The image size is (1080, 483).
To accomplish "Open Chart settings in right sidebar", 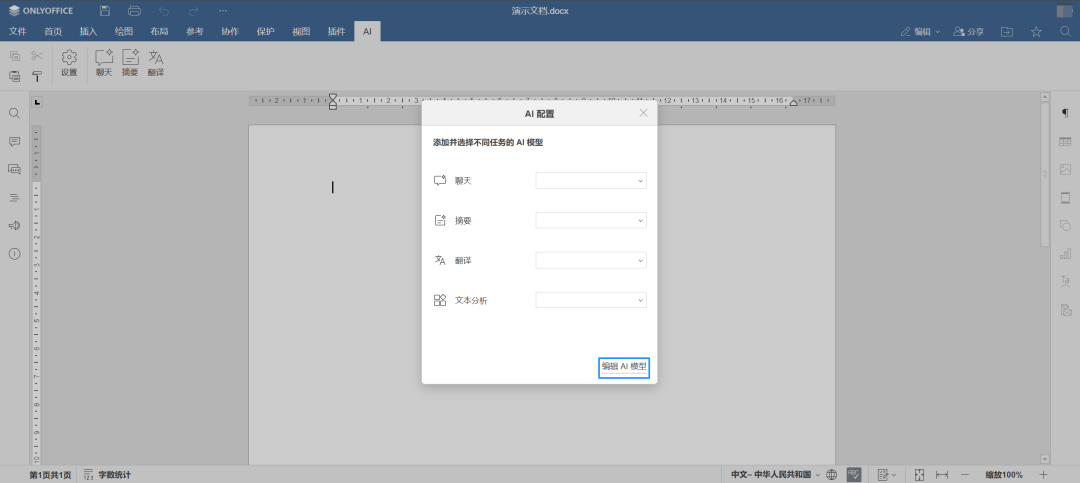I will (x=1066, y=254).
